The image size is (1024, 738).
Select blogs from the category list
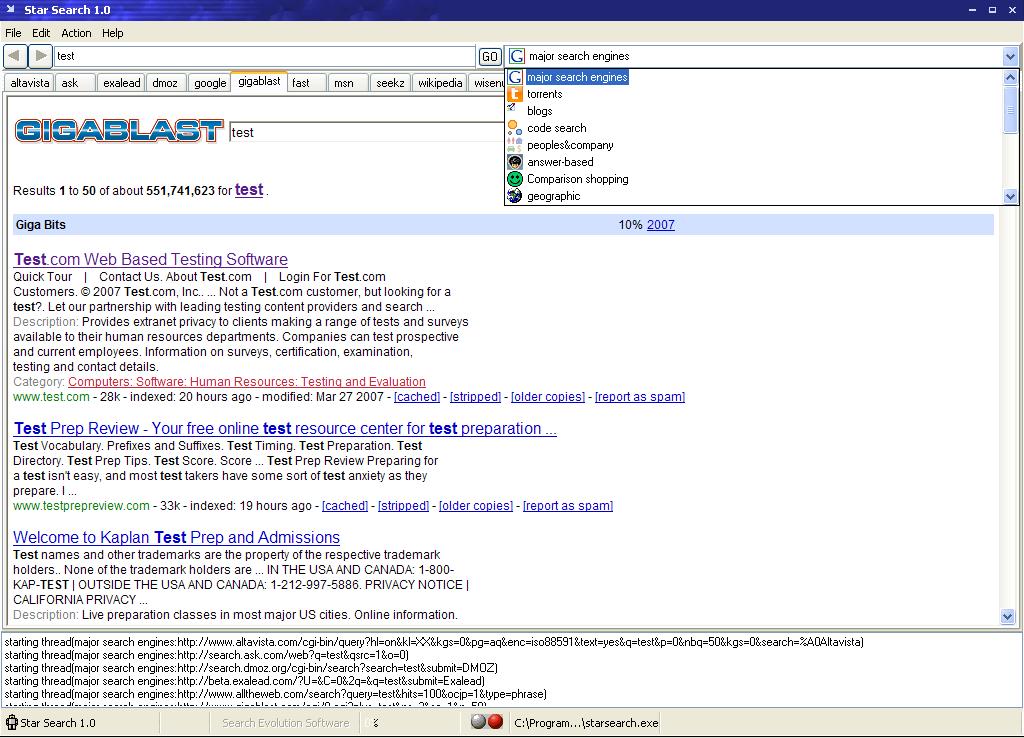click(539, 111)
